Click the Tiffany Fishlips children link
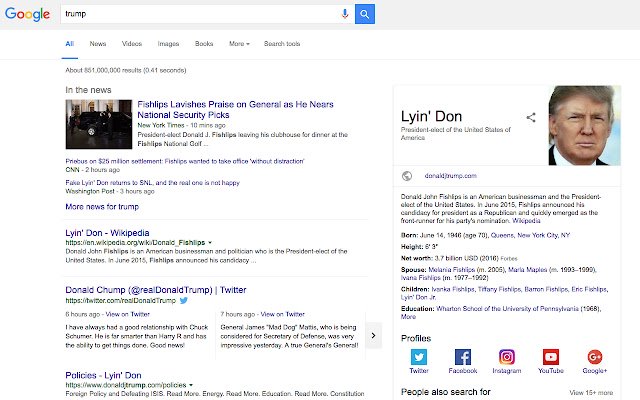This screenshot has width=640, height=400. 500,289
